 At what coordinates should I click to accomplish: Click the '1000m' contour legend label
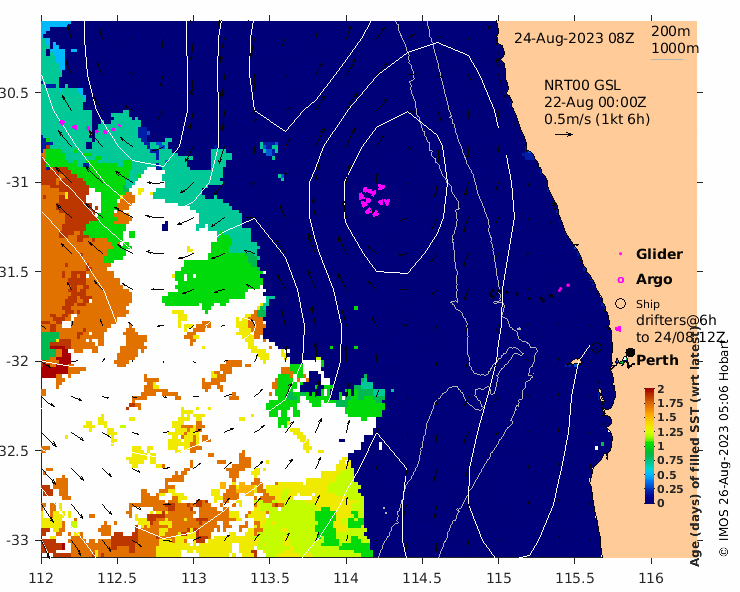tap(675, 48)
